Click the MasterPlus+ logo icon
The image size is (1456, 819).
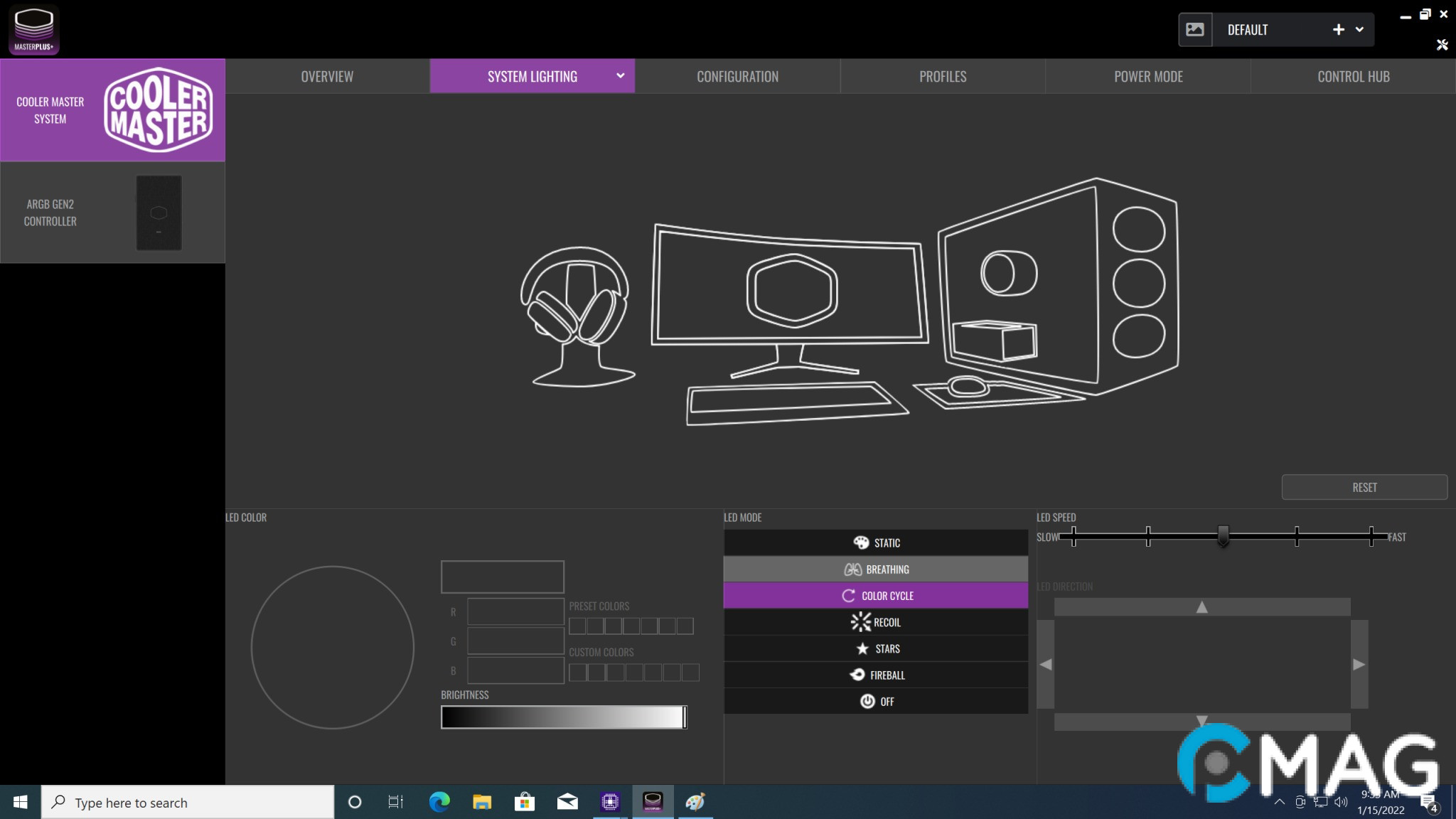coord(33,29)
